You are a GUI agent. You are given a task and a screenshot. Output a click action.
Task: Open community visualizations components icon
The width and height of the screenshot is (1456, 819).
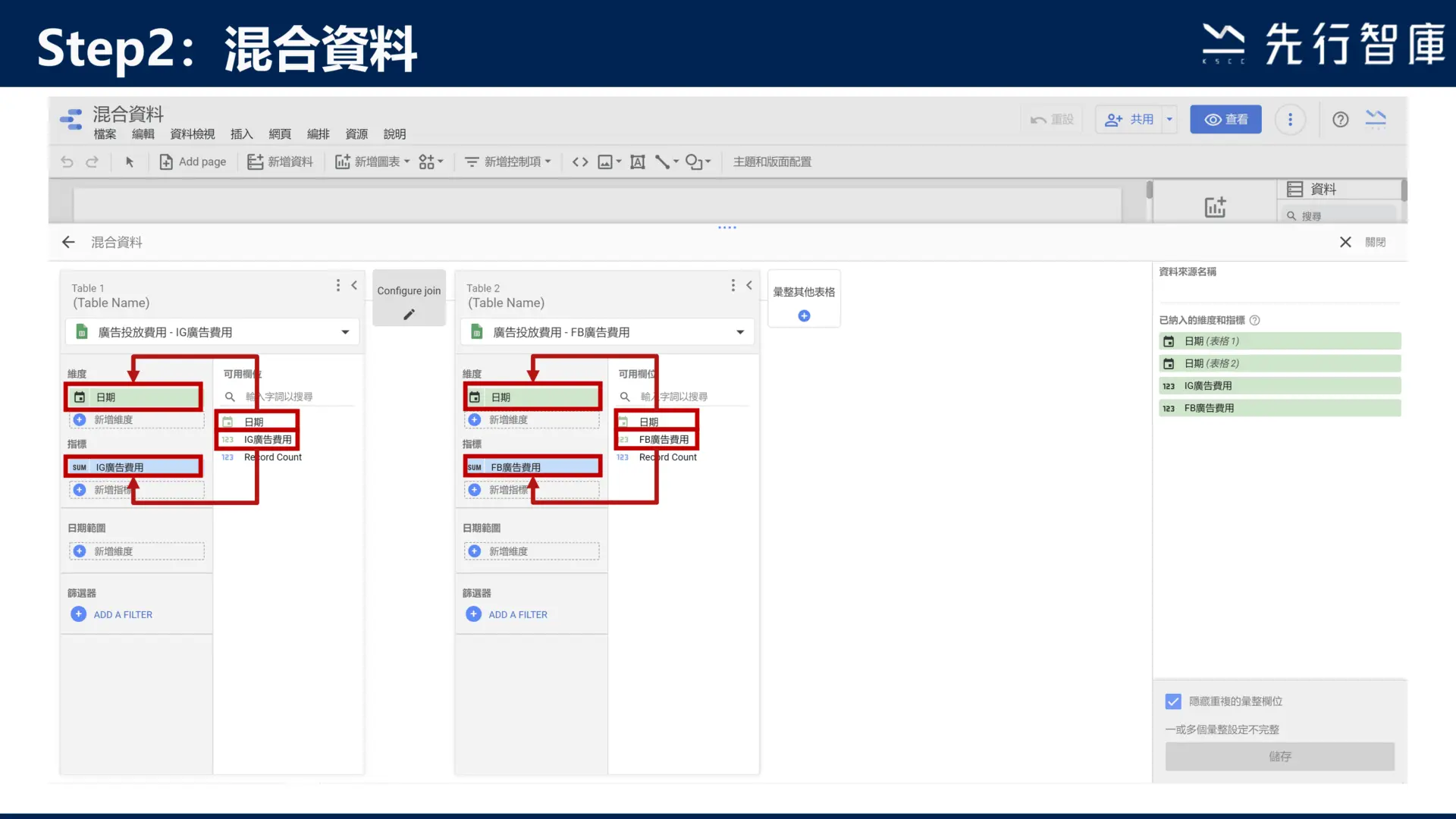(x=431, y=162)
